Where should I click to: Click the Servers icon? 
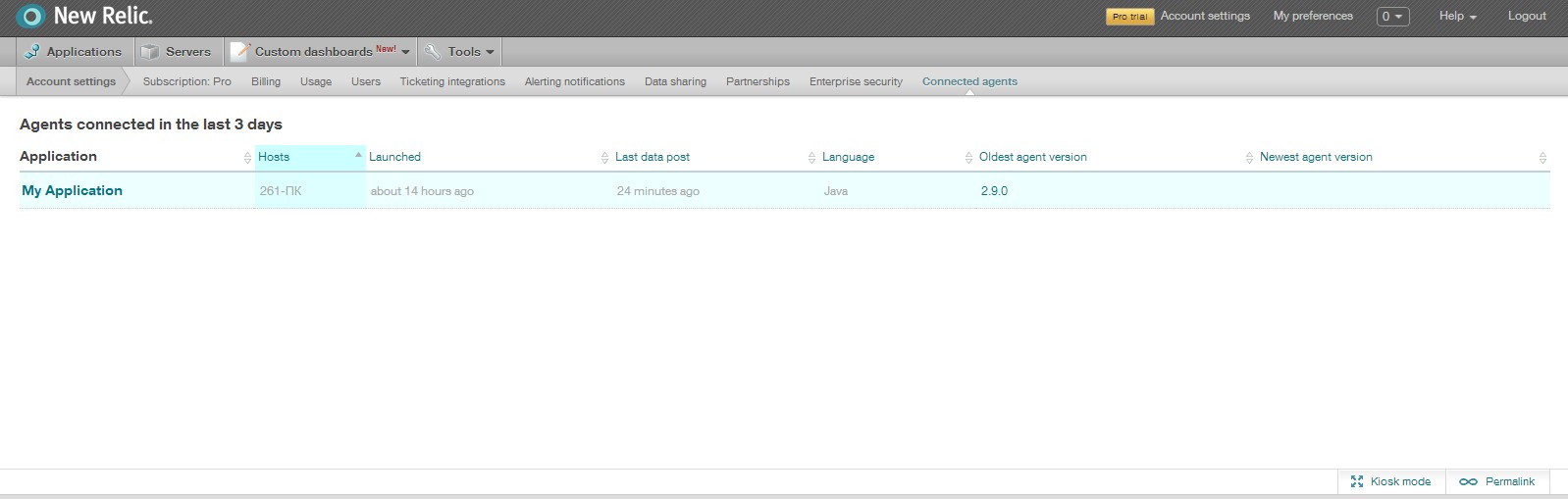150,52
